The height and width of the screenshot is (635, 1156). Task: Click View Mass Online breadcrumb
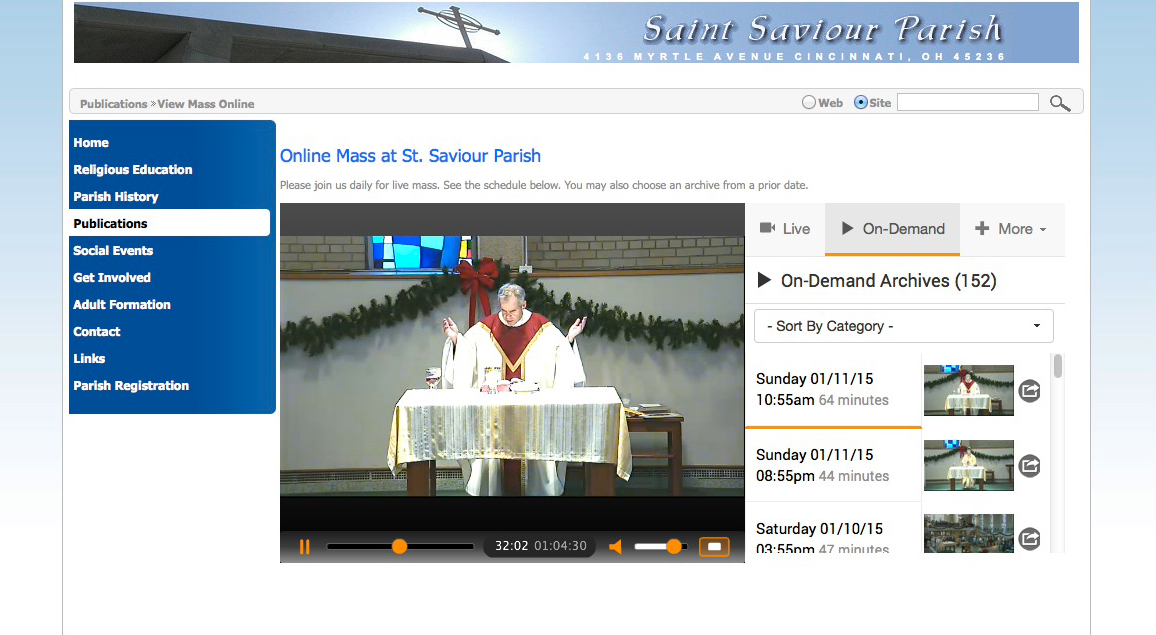(206, 104)
